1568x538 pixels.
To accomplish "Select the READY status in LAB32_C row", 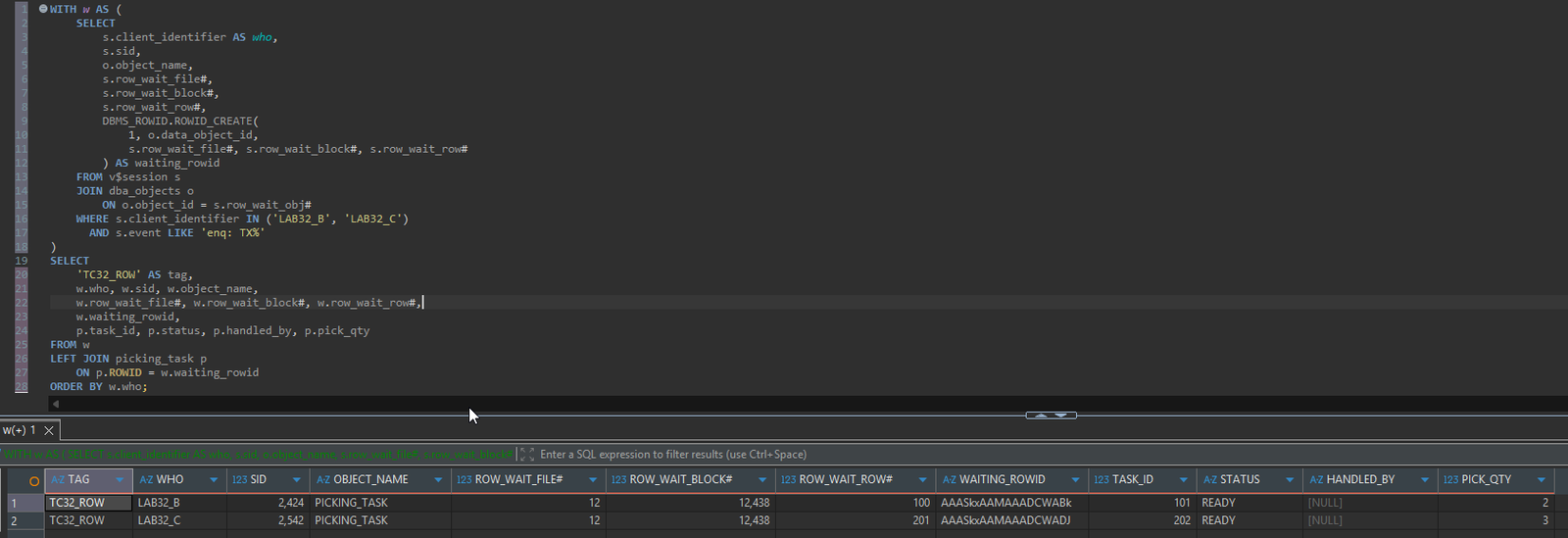I will coord(1249,520).
